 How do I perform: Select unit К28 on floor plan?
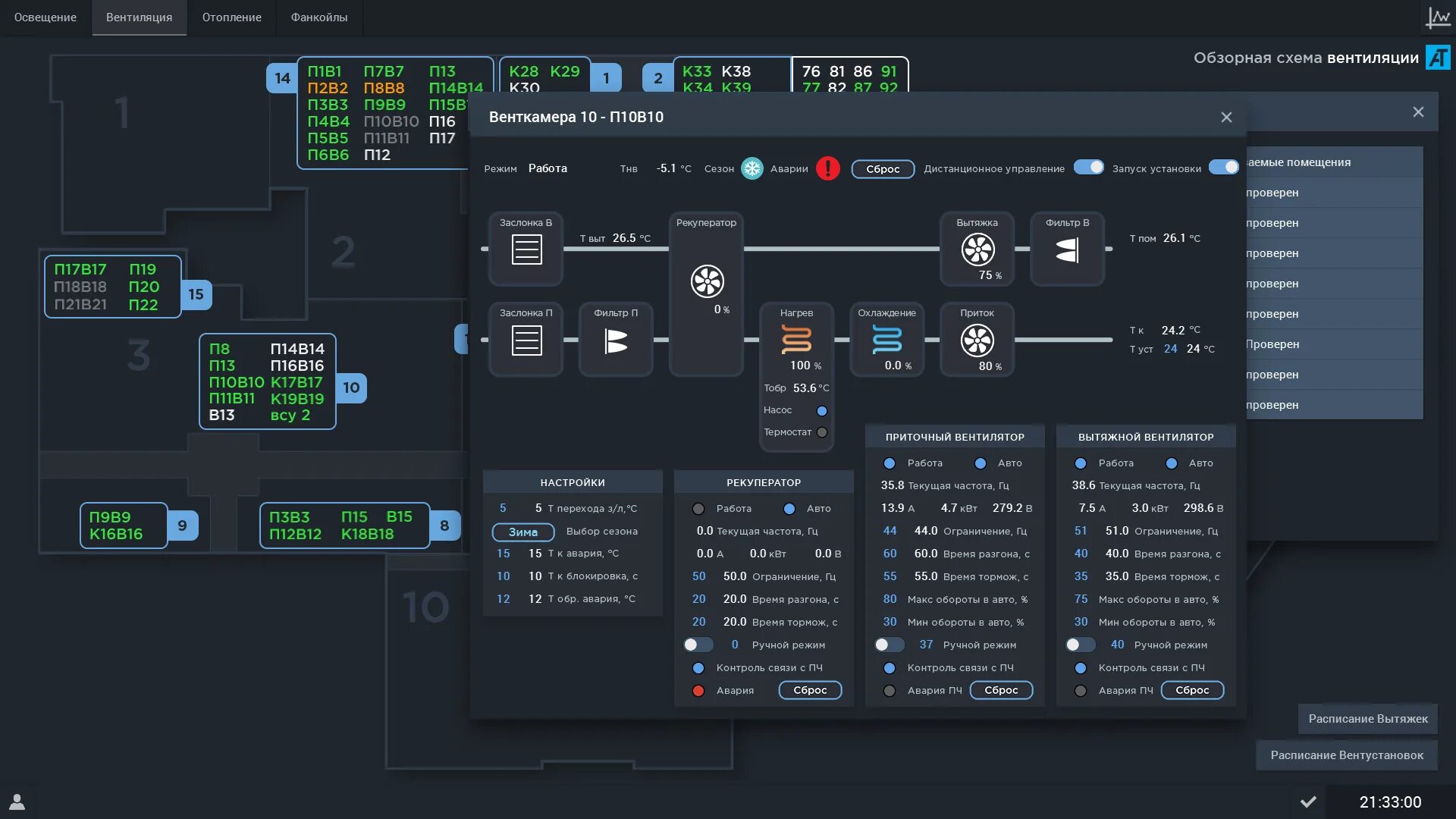[524, 71]
